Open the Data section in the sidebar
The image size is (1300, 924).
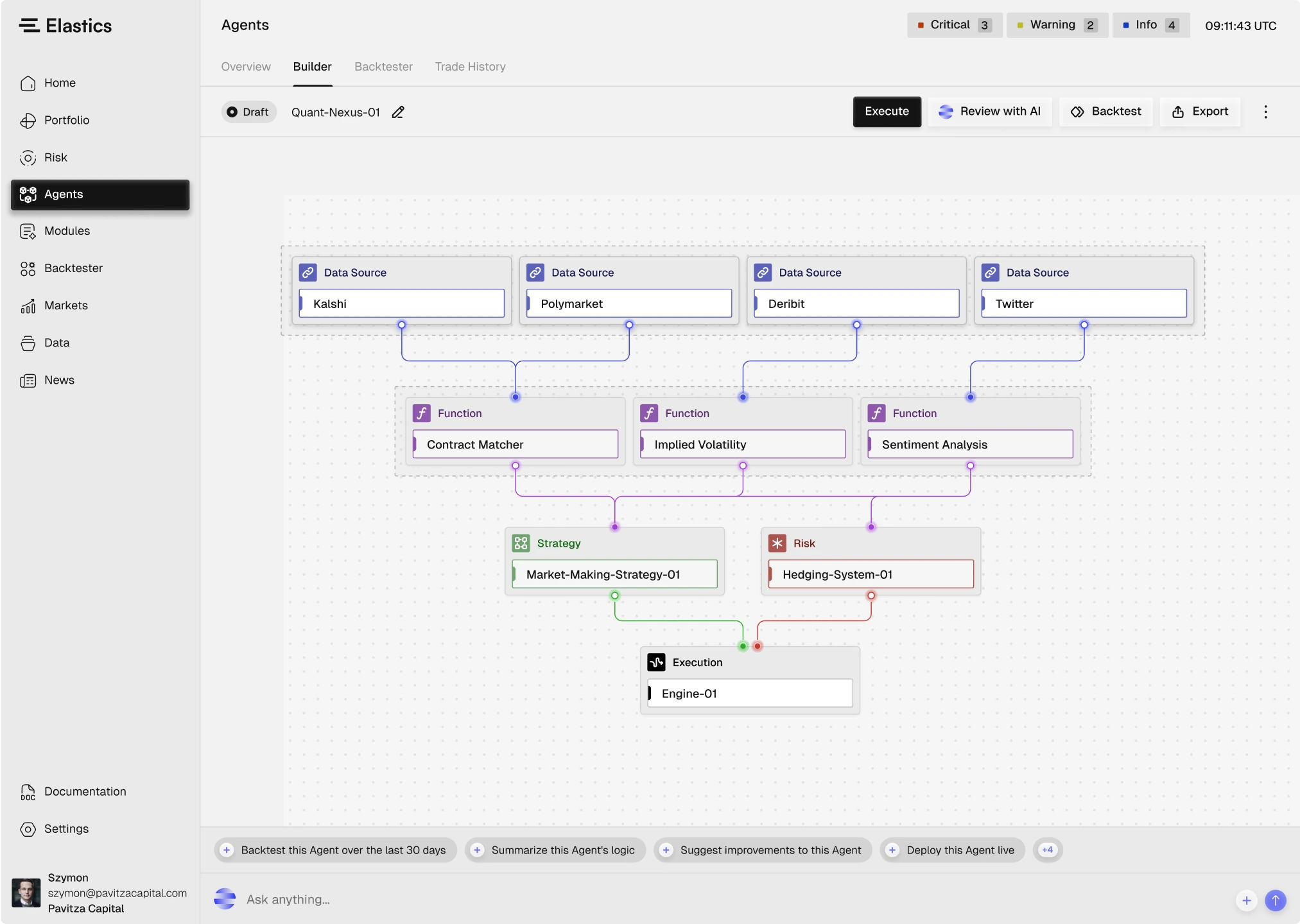coord(100,343)
